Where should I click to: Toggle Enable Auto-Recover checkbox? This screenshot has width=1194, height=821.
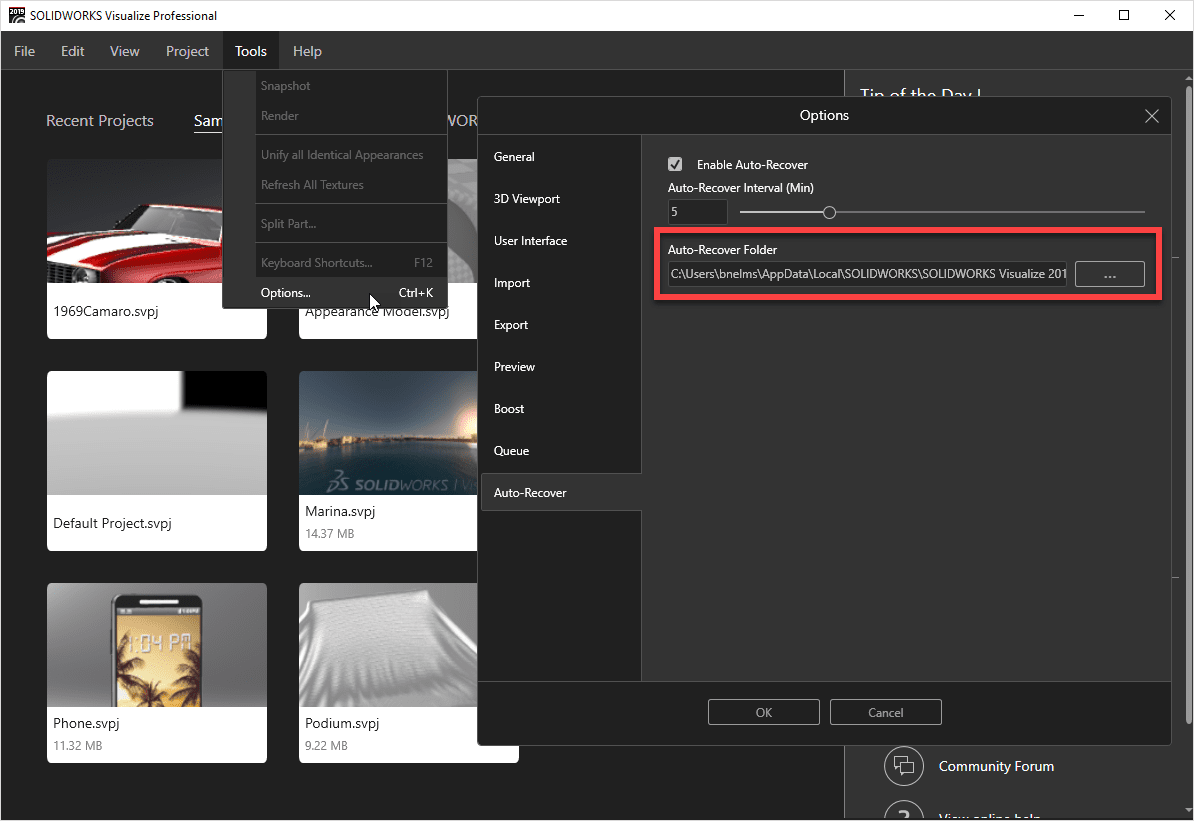click(x=675, y=165)
